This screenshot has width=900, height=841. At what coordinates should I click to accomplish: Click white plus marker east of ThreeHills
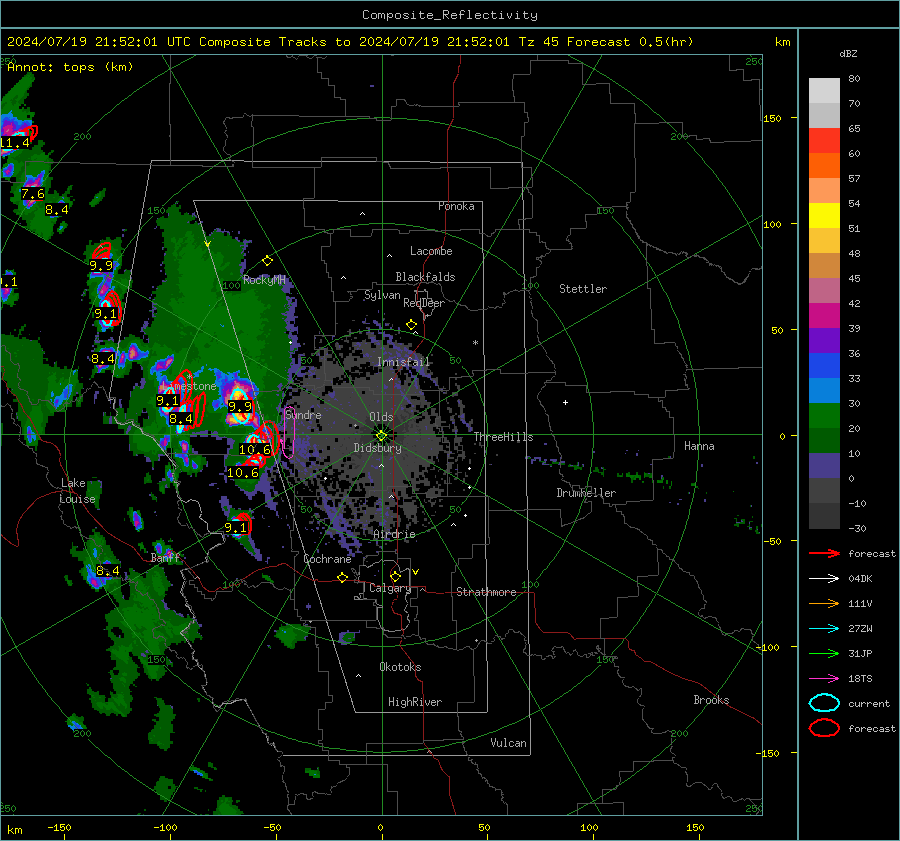click(x=565, y=402)
